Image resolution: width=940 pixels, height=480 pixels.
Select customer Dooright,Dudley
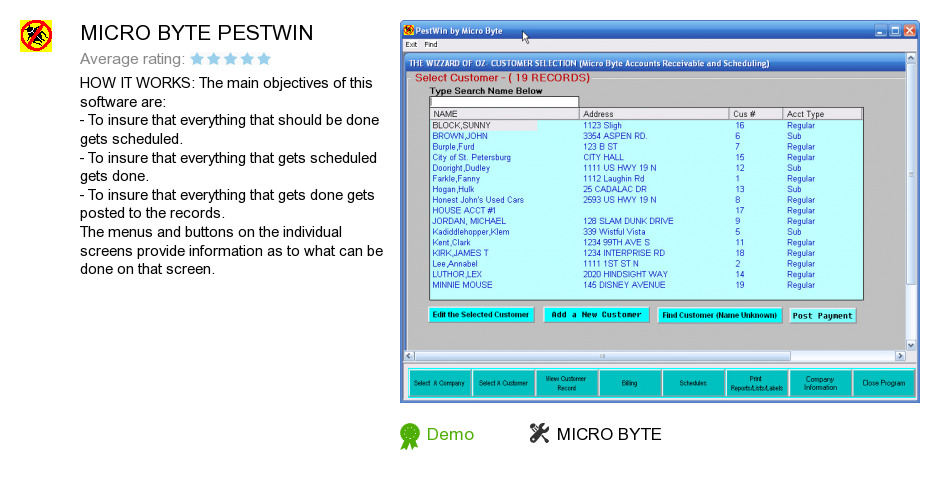click(x=461, y=168)
